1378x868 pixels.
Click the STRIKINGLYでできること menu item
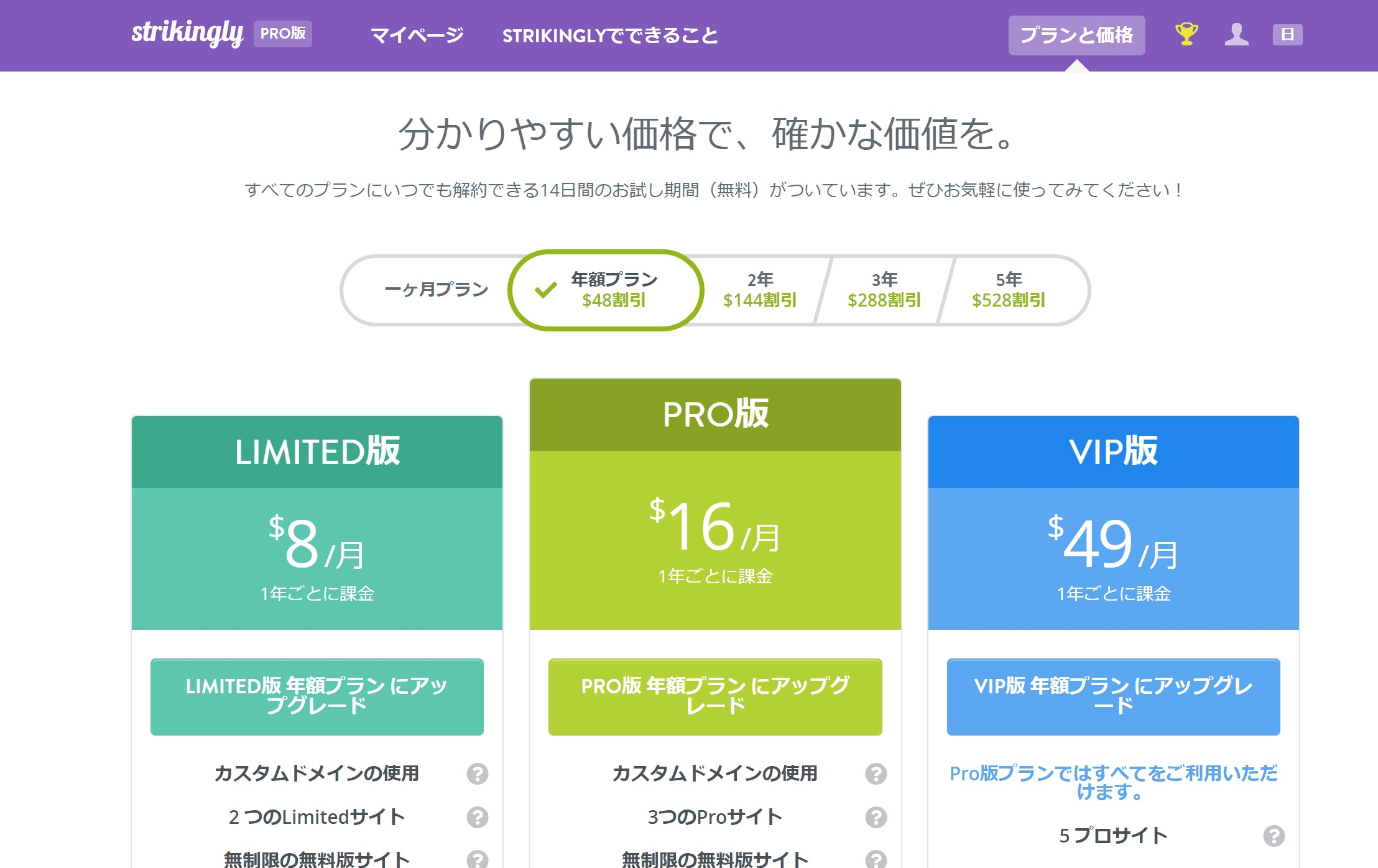[610, 35]
